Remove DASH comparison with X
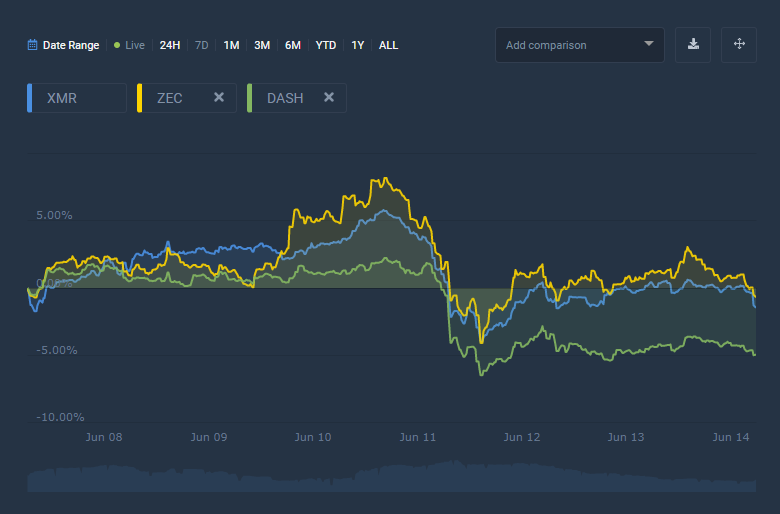The width and height of the screenshot is (780, 514). tap(329, 98)
